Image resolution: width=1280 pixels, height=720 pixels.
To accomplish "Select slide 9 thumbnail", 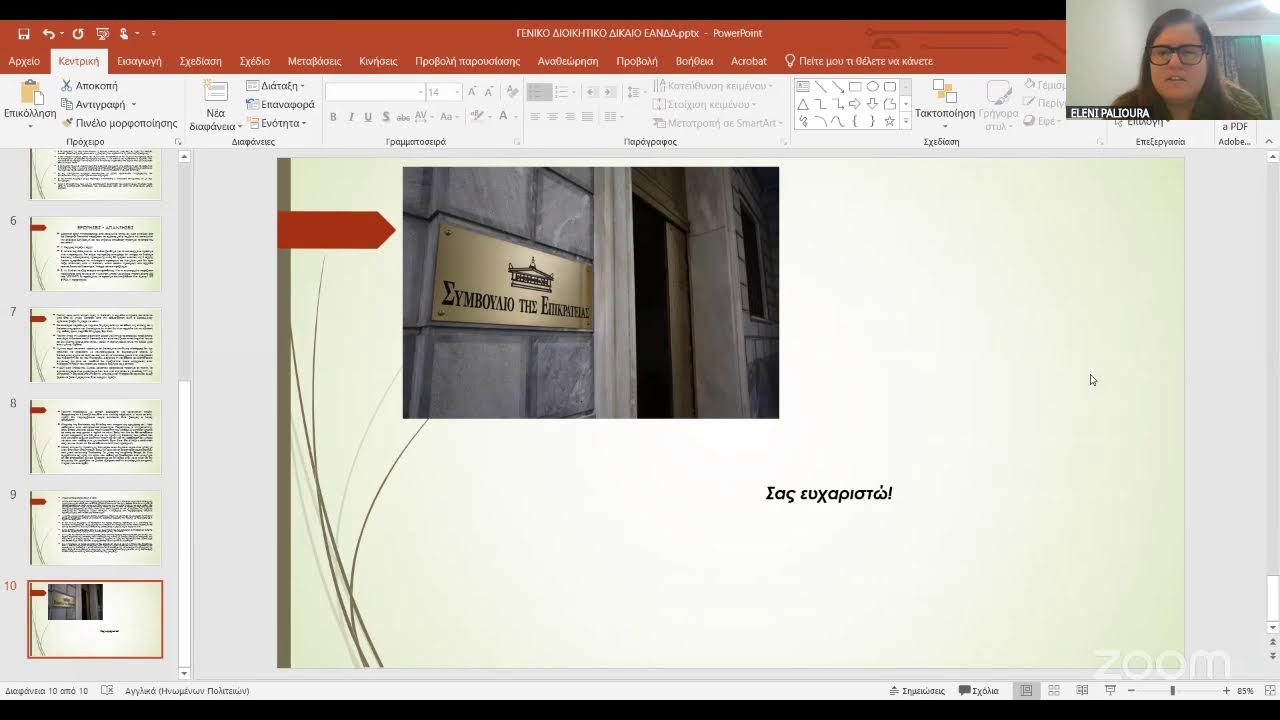I will coord(95,528).
